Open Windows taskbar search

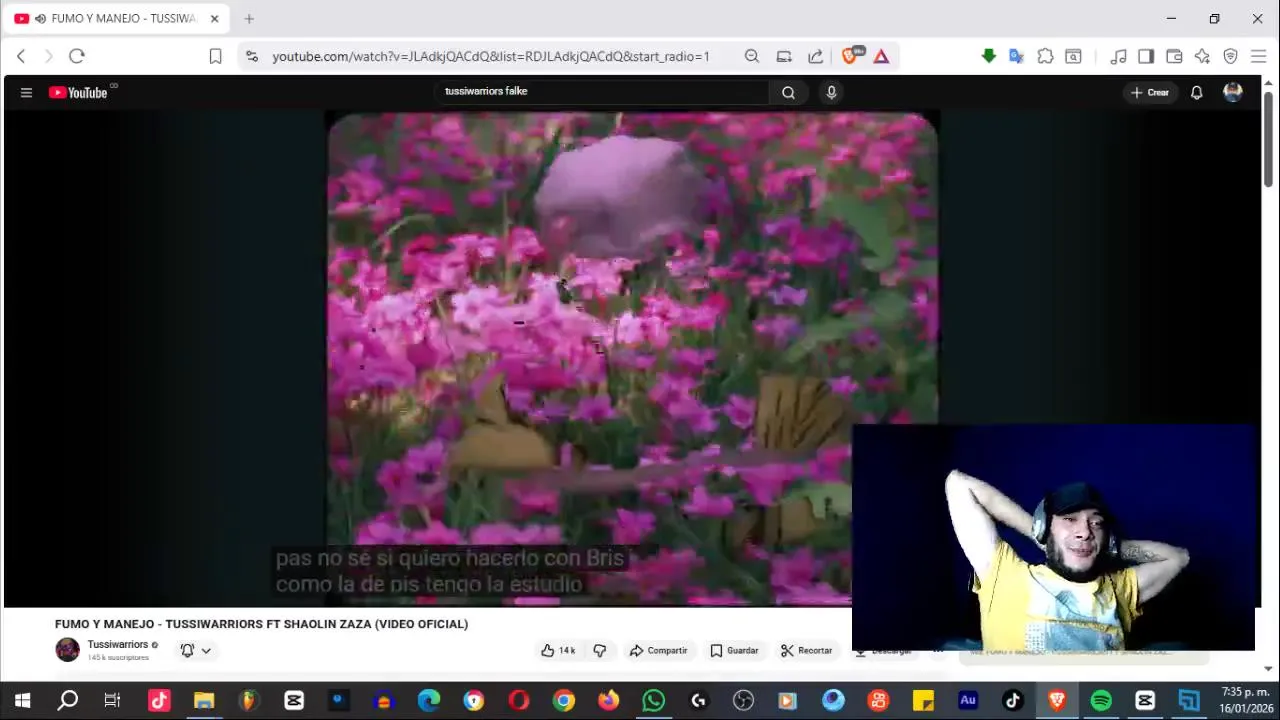pyautogui.click(x=67, y=701)
